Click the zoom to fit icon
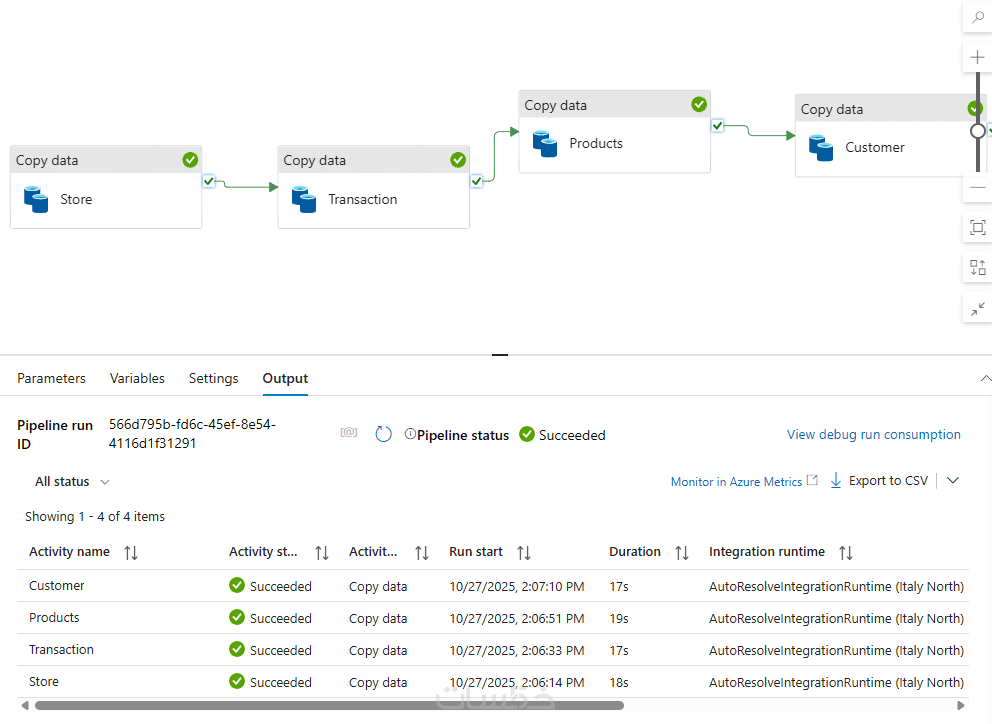 pyautogui.click(x=977, y=228)
